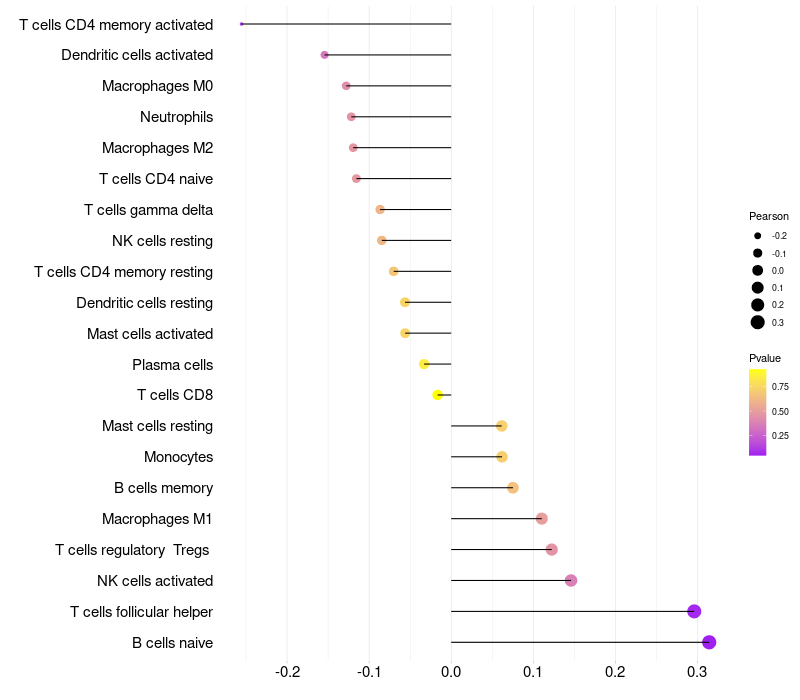This screenshot has height=700, width=800.
Task: Click the Pearson legend title
Action: tap(769, 216)
